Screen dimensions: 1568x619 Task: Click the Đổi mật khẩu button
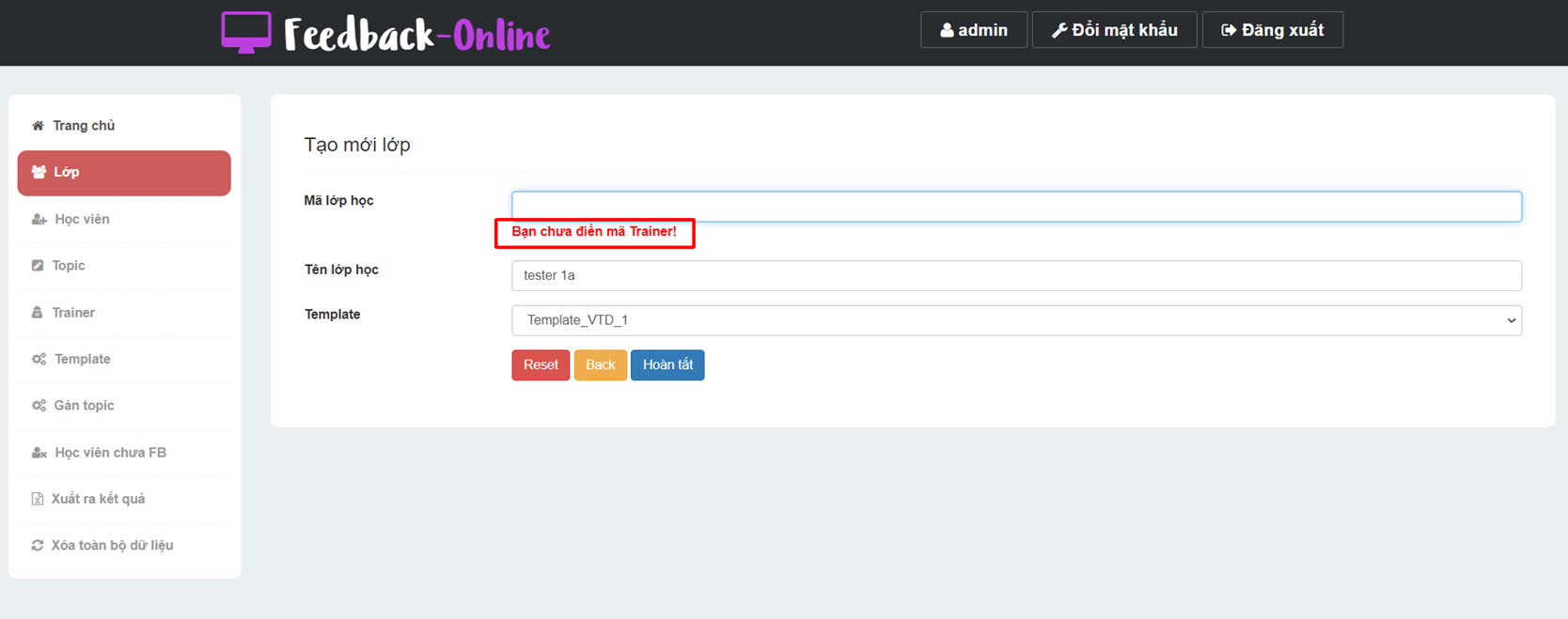tap(1114, 30)
